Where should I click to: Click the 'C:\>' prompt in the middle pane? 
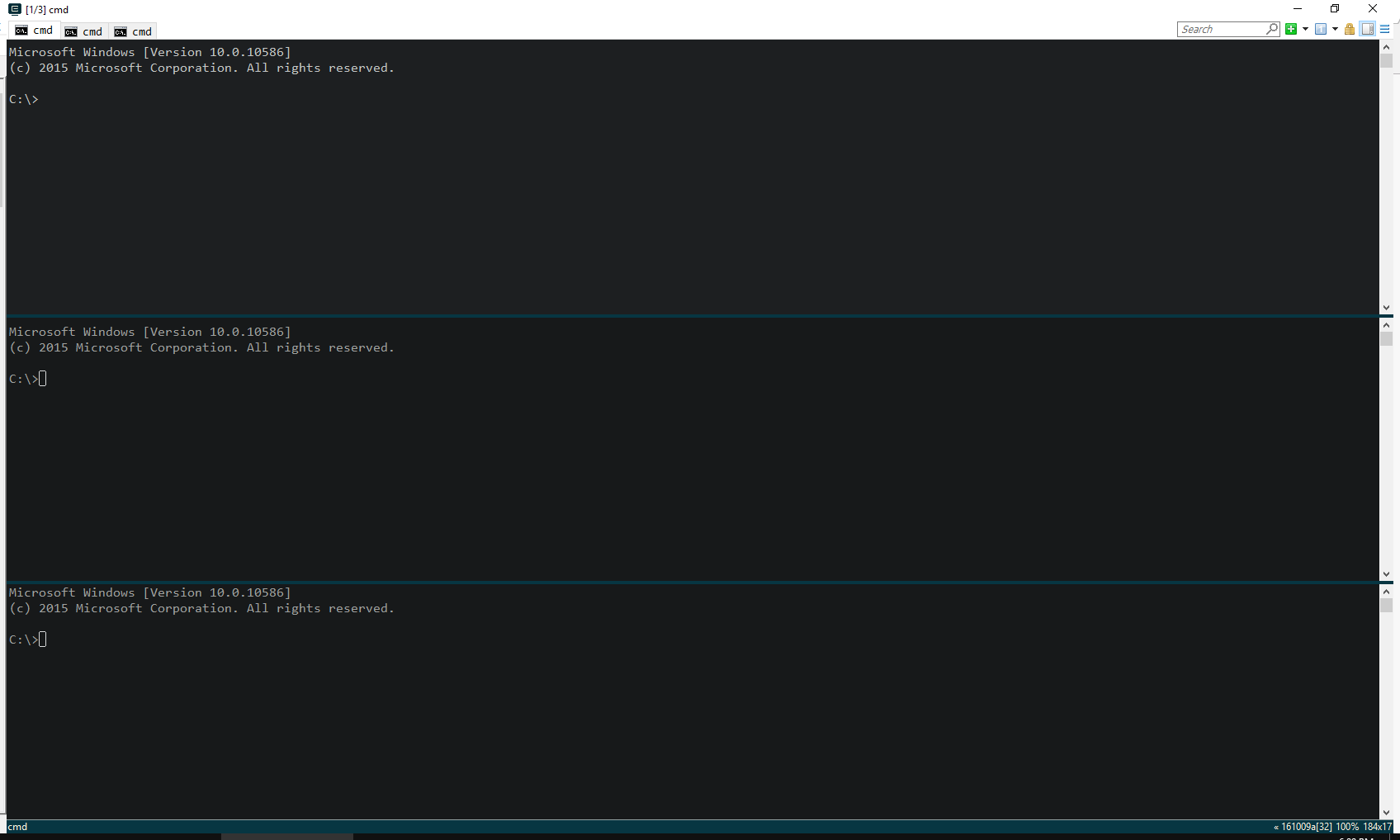click(24, 380)
